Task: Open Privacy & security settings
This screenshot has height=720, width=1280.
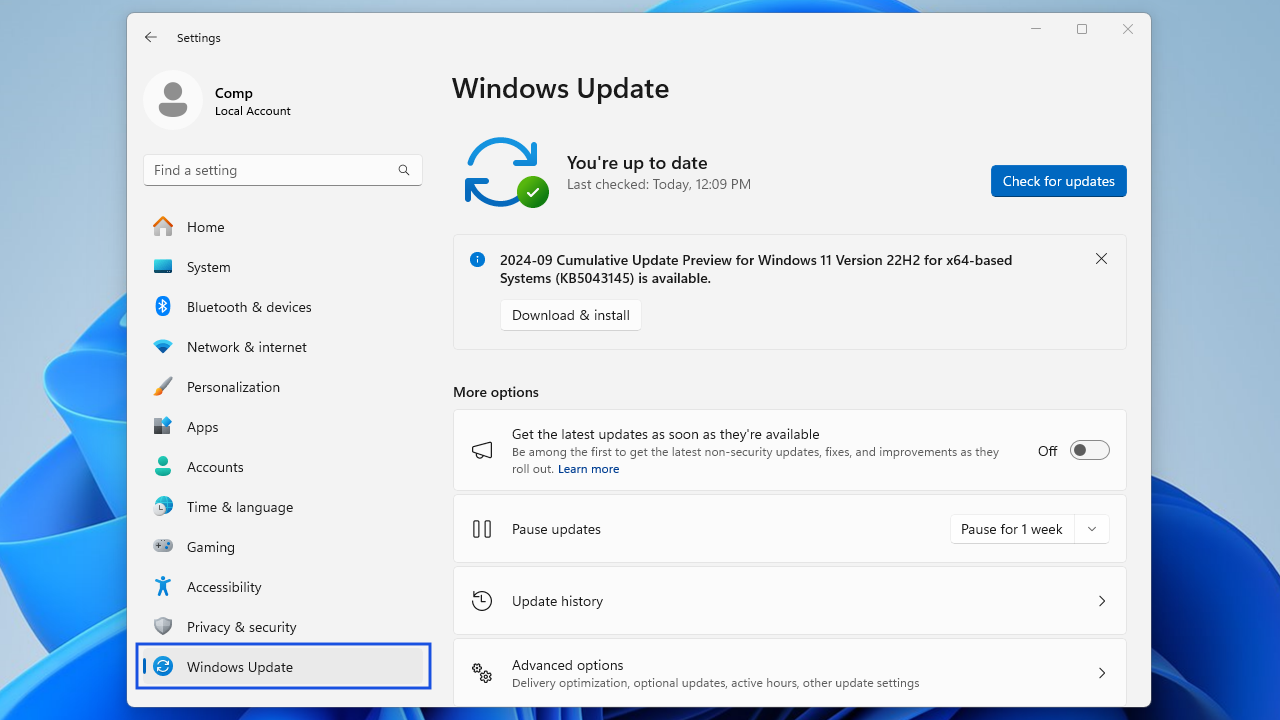Action: pos(283,627)
